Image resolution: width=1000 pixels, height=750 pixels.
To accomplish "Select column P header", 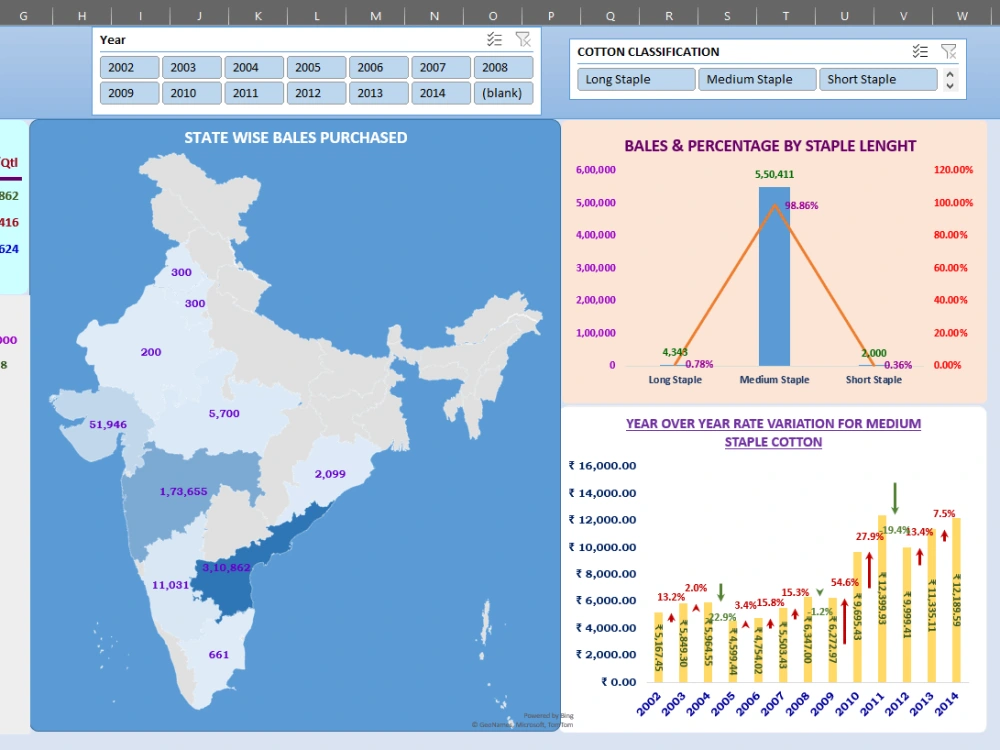I will tap(551, 15).
